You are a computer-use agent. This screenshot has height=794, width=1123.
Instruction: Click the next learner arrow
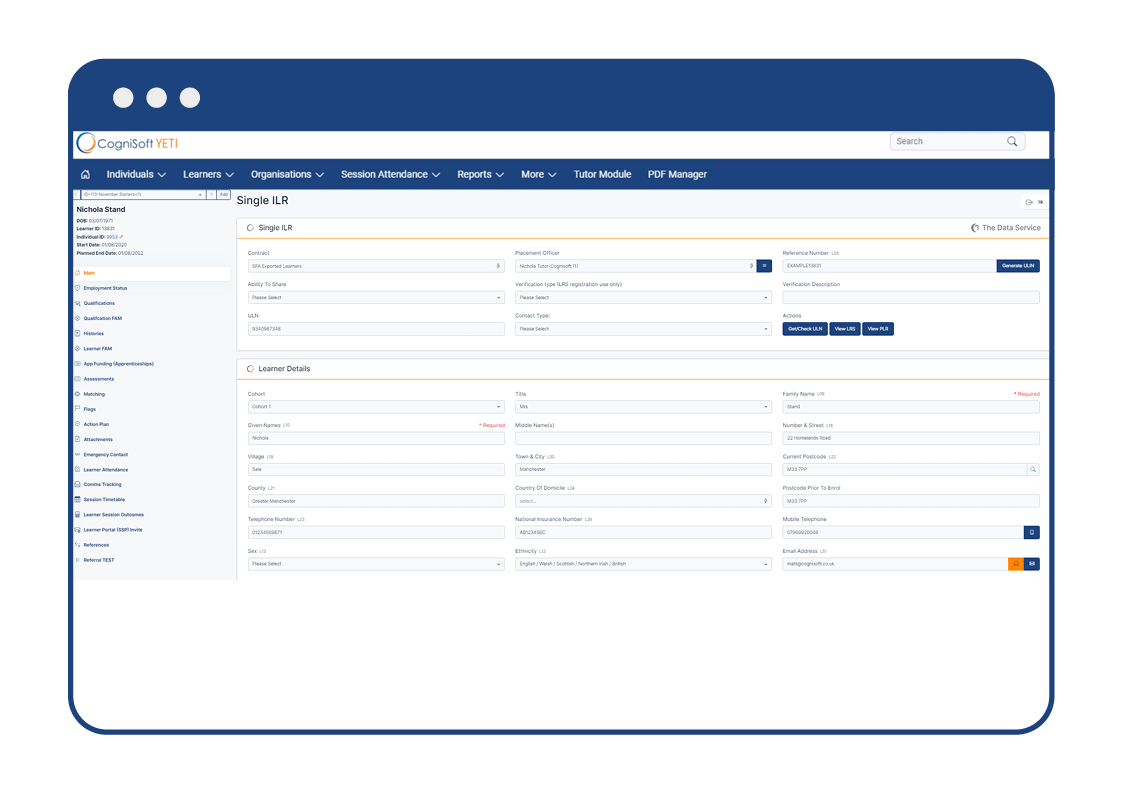pos(211,195)
